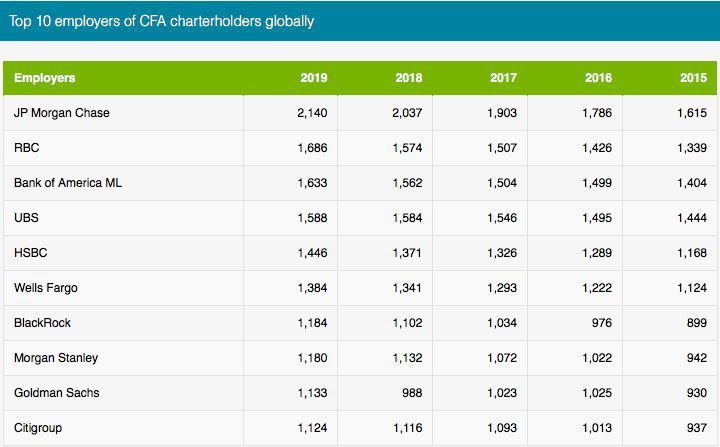The width and height of the screenshot is (720, 447).
Task: Click the UBS employer name
Action: click(27, 218)
